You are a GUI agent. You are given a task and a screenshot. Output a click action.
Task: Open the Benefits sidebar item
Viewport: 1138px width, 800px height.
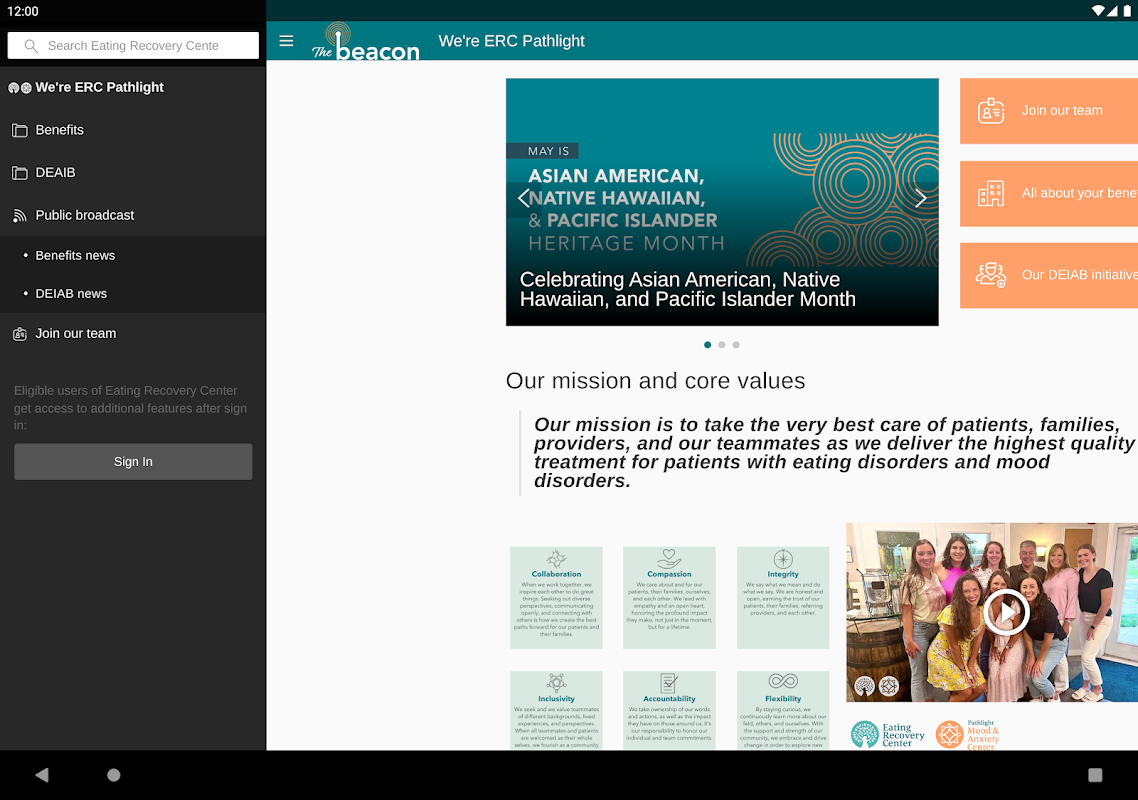tap(133, 130)
